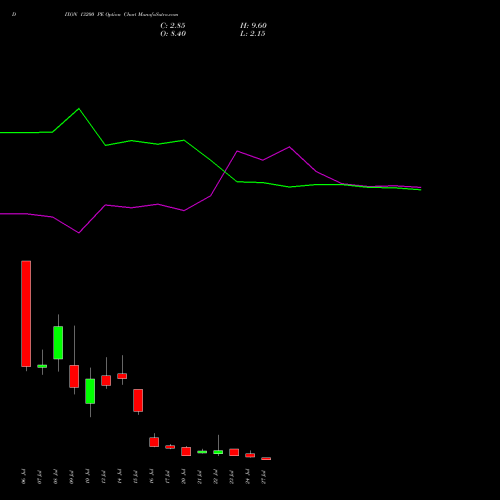Image resolution: width=500 pixels, height=500 pixels.
Task: Click the low value L: 2.15
Action: pos(253,34)
